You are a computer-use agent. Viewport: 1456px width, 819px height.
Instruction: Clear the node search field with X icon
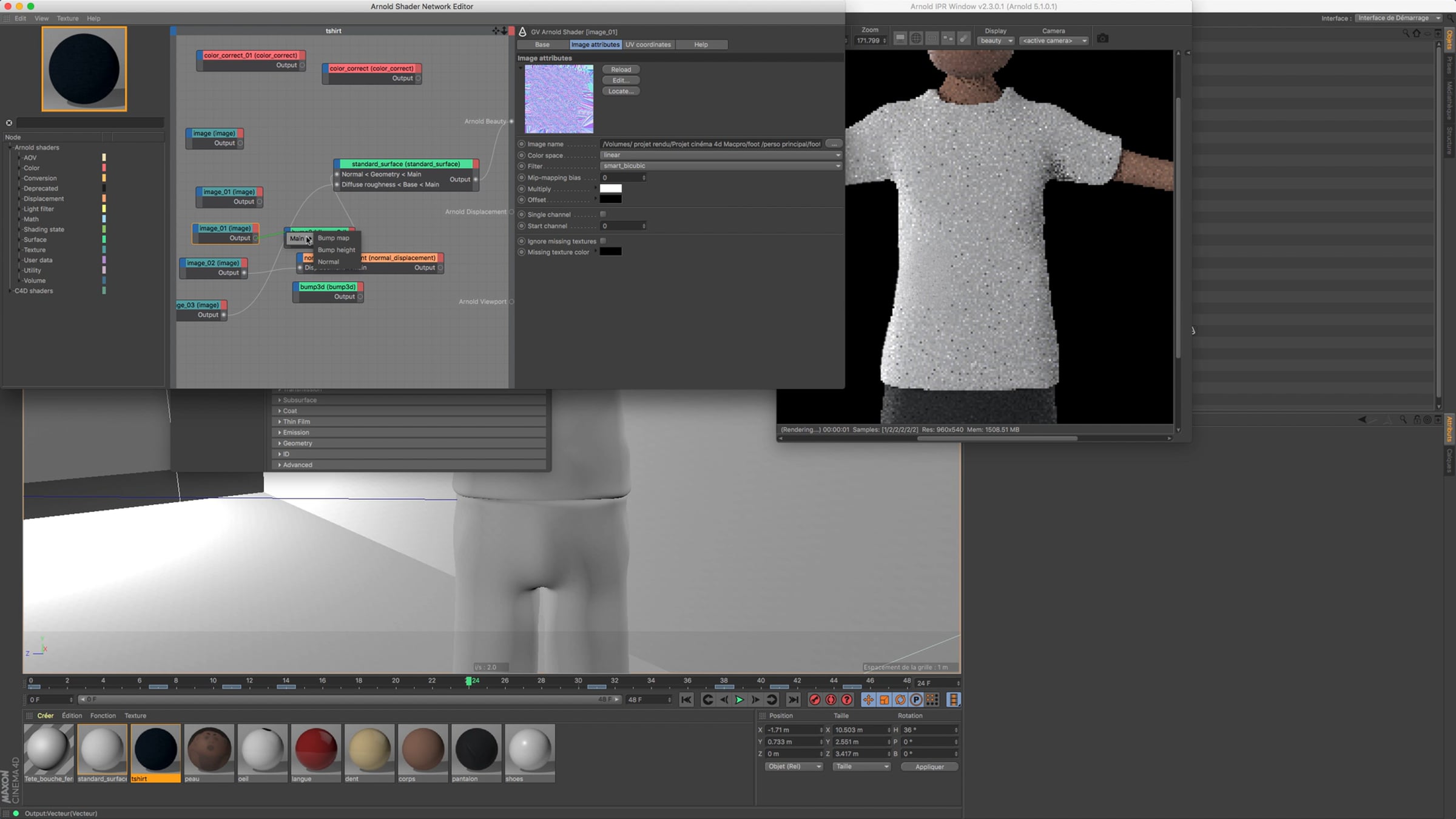(x=9, y=123)
